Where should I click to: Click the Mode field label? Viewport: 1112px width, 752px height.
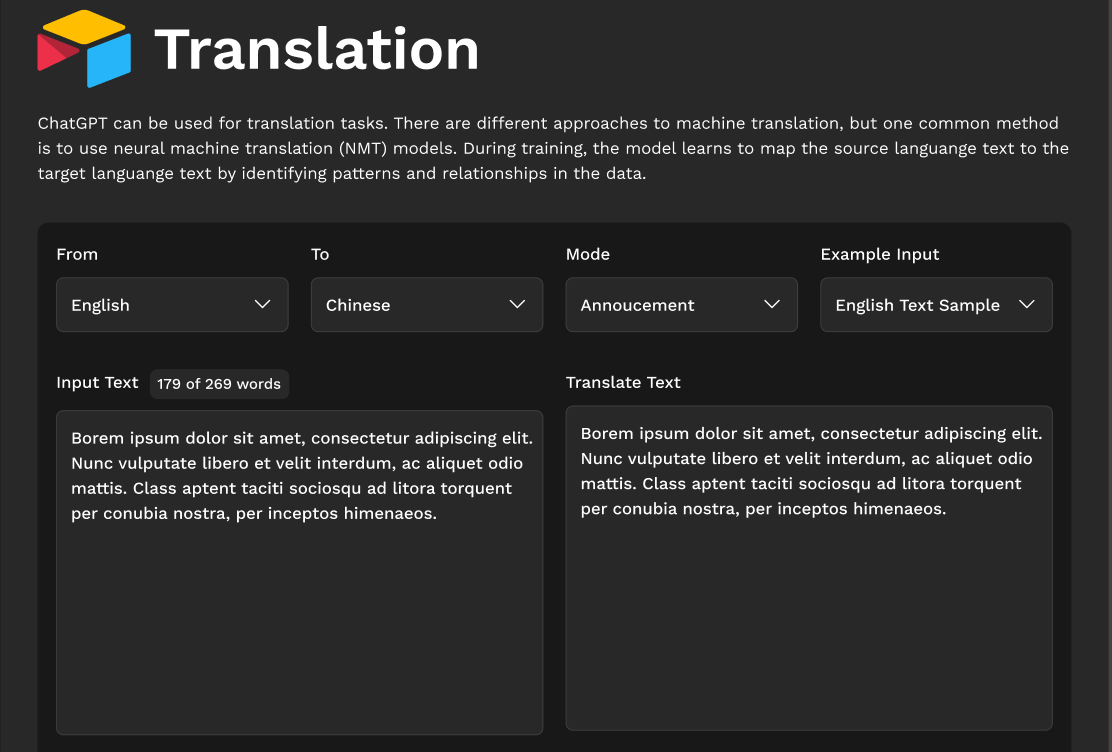588,254
